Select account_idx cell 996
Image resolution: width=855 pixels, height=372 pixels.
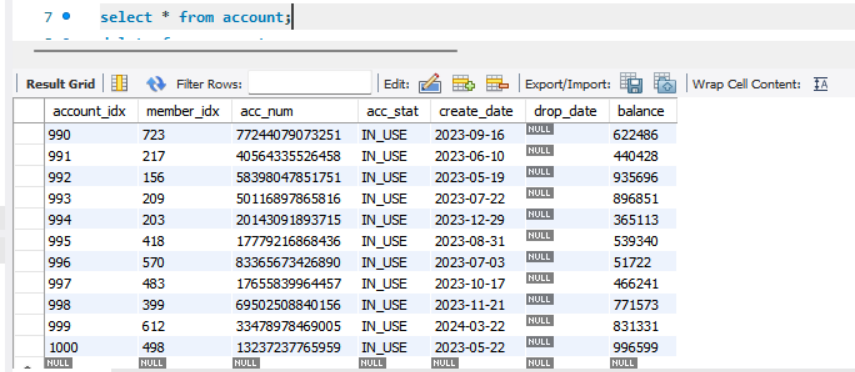click(91, 262)
